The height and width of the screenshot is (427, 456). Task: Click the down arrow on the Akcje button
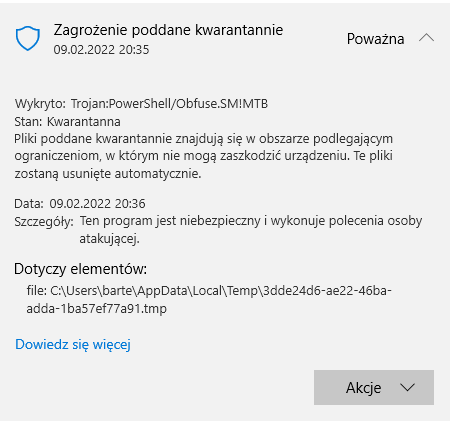[x=407, y=388]
